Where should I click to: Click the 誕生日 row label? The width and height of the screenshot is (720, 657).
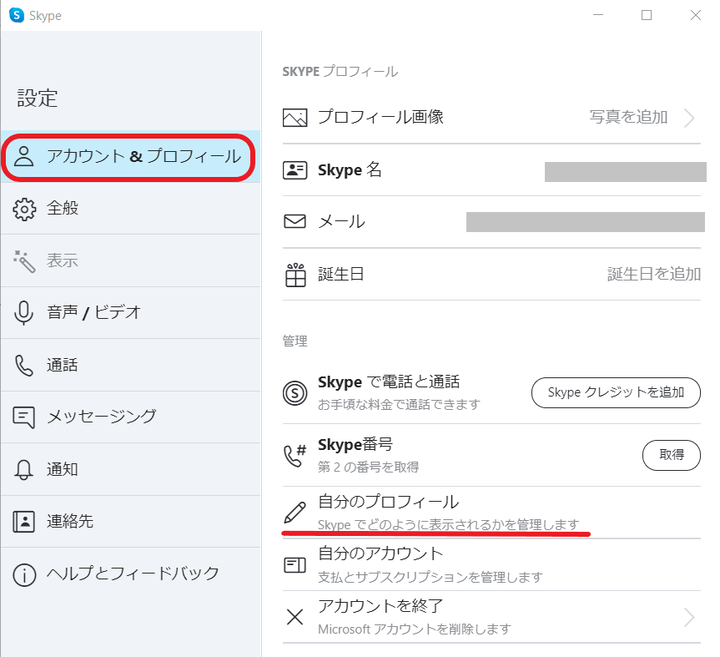tap(341, 275)
